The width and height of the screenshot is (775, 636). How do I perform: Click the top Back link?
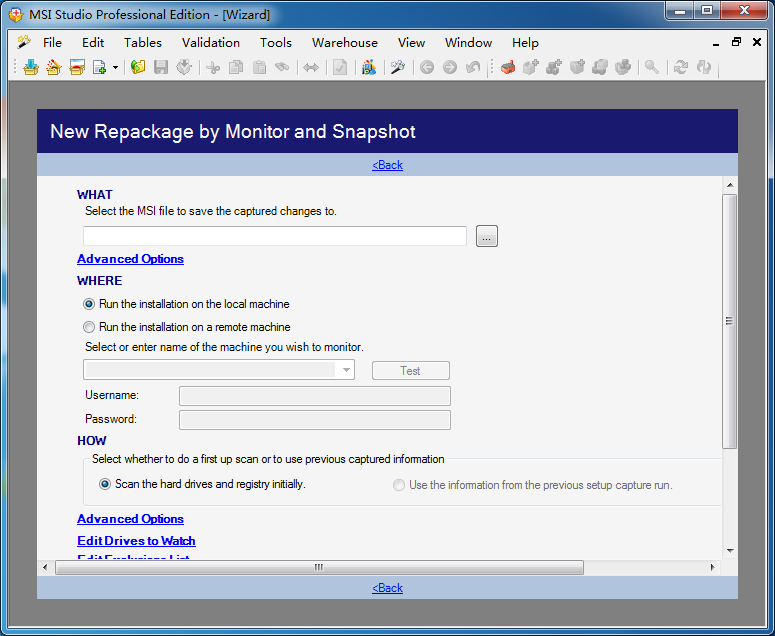[x=387, y=165]
